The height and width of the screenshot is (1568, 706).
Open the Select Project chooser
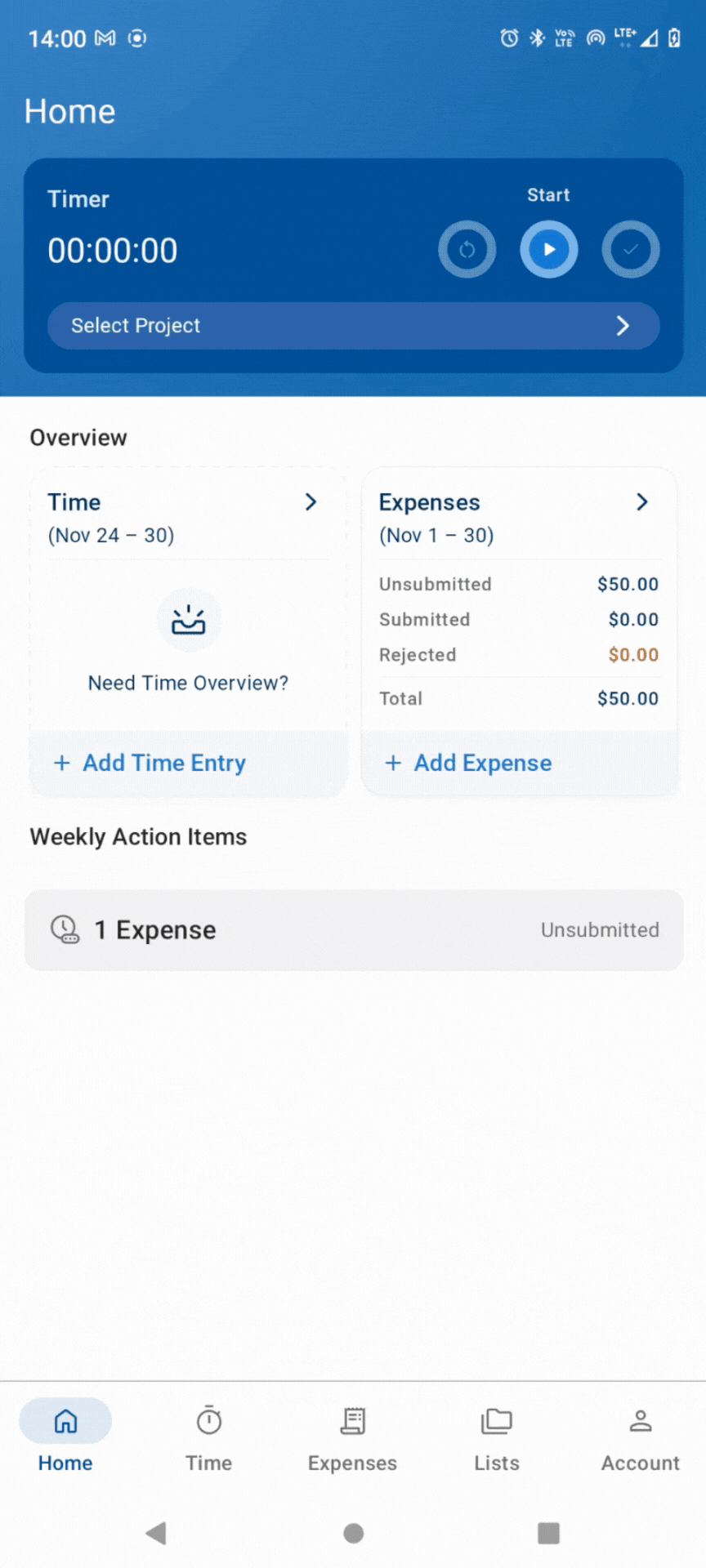coord(353,326)
